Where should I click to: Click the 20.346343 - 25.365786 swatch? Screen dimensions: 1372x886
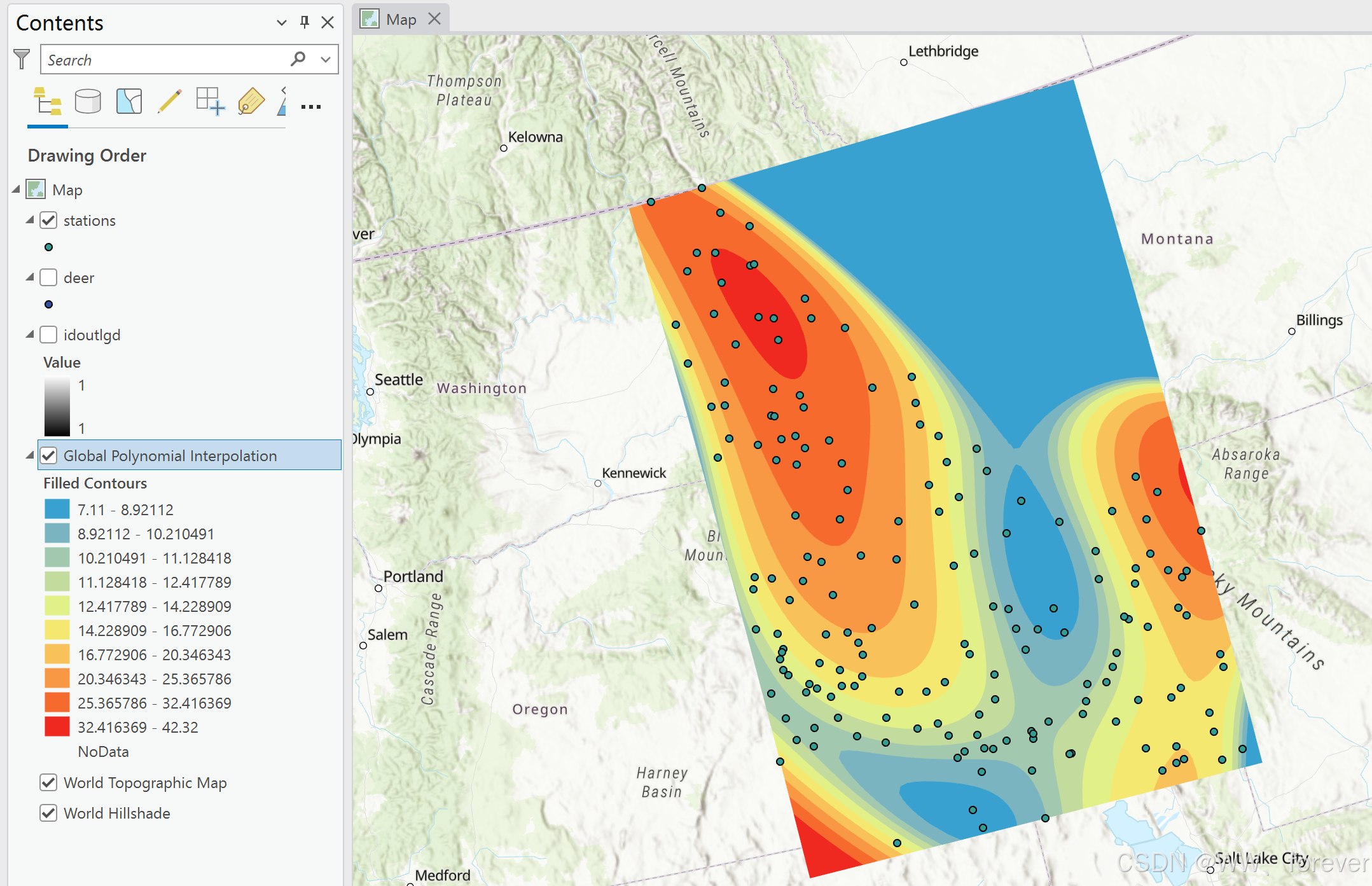coord(57,678)
